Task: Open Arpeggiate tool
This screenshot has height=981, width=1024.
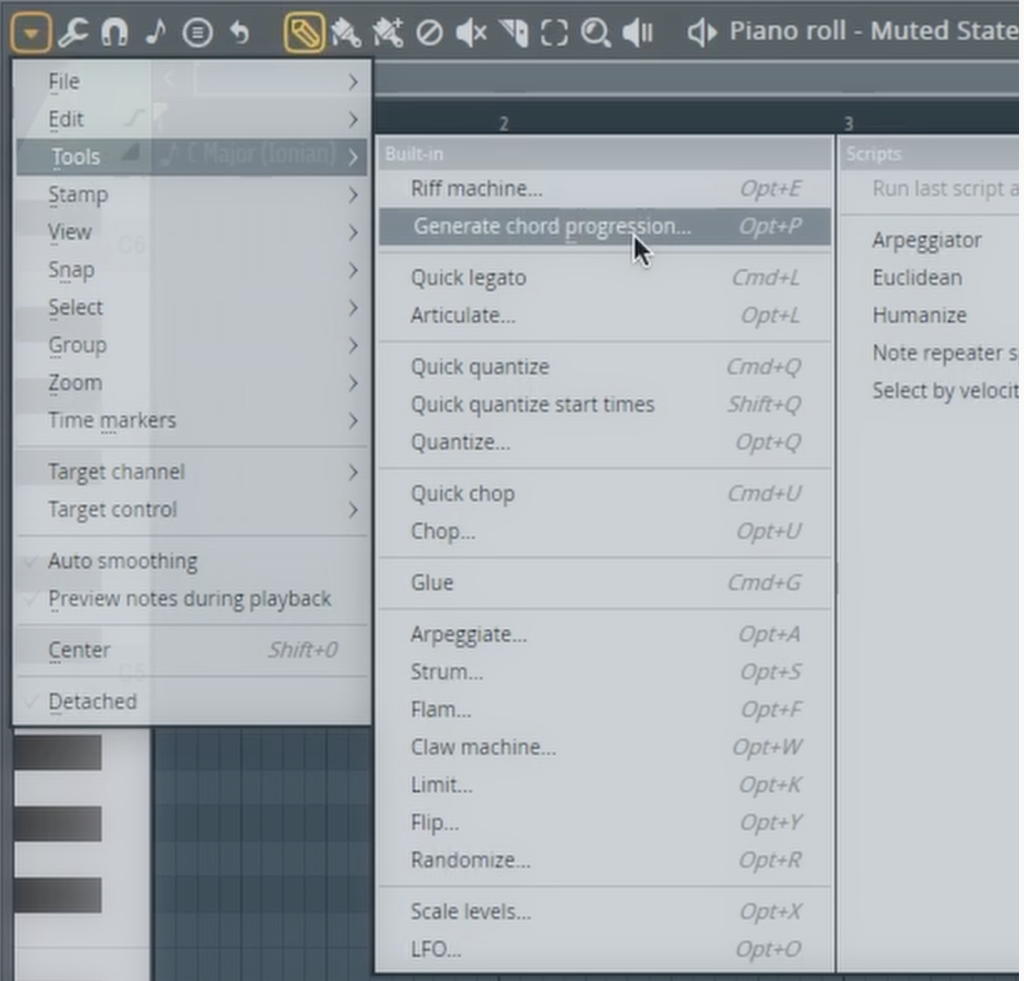Action: pos(605,634)
